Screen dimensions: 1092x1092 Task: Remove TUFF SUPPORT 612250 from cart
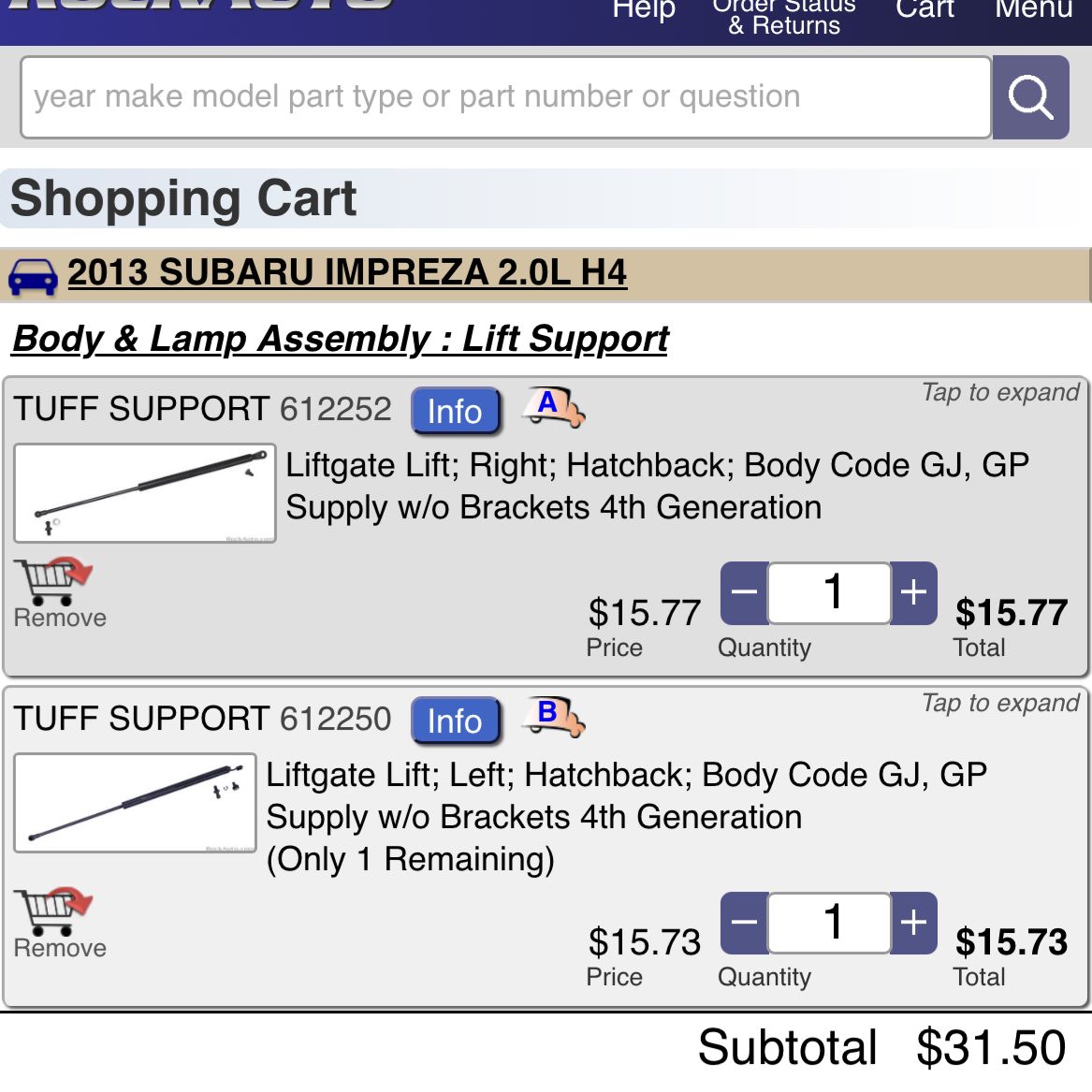[x=58, y=923]
